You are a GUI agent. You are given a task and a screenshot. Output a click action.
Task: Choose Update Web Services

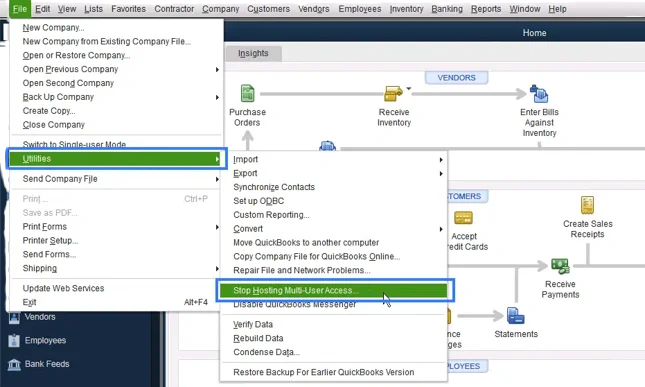pyautogui.click(x=63, y=288)
